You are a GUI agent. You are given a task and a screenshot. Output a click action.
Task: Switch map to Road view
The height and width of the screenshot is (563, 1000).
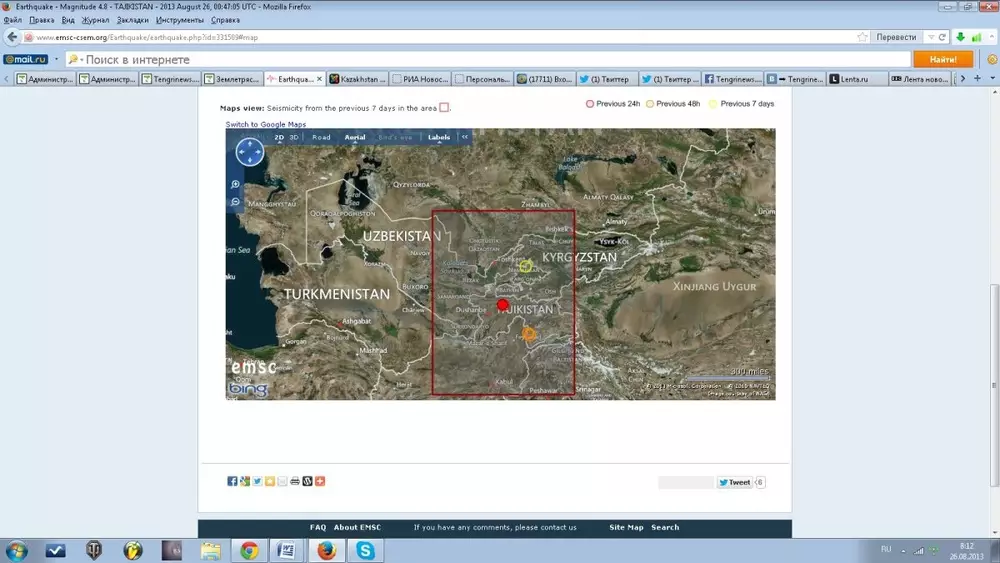[x=321, y=137]
